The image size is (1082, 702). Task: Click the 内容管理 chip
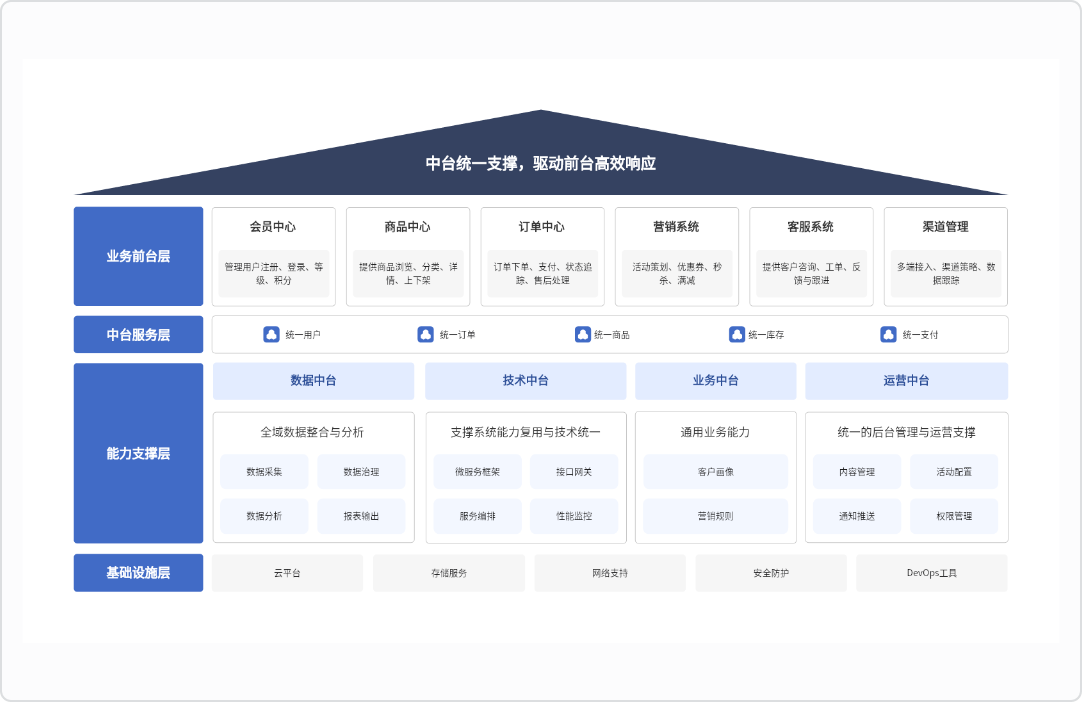point(857,472)
